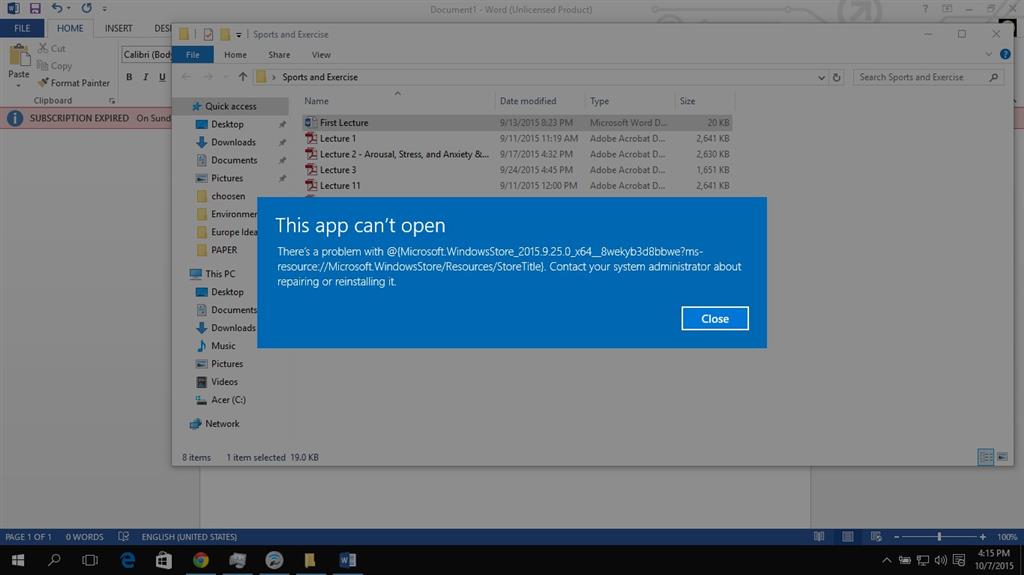Select the Lecture 1 PDF file
Image resolution: width=1024 pixels, height=575 pixels.
pos(517,139)
